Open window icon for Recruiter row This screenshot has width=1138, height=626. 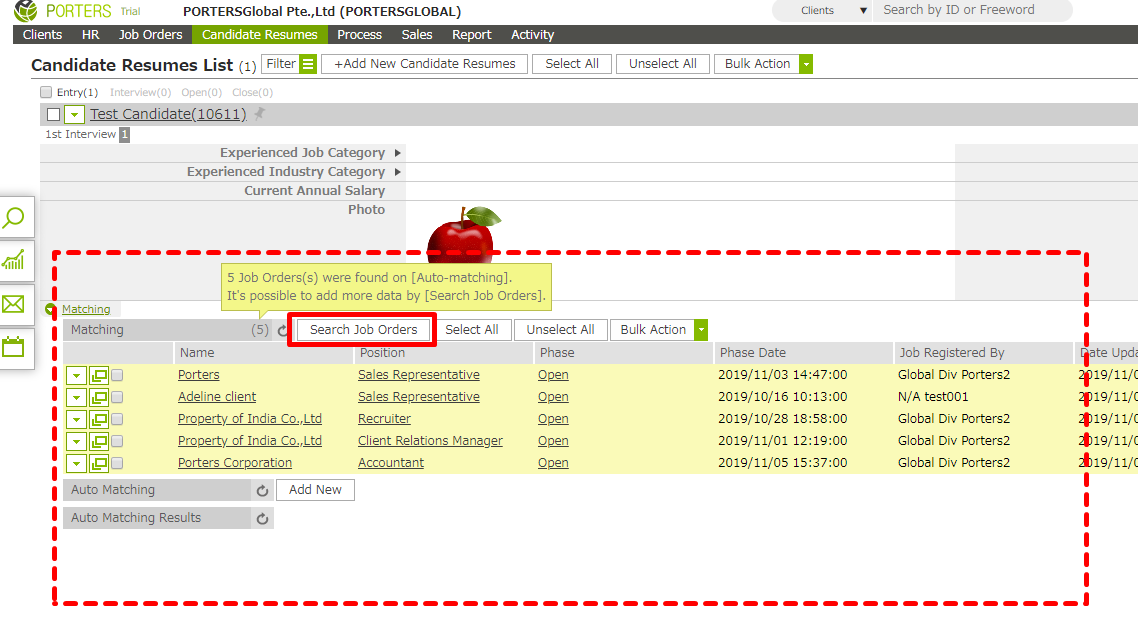click(x=99, y=419)
